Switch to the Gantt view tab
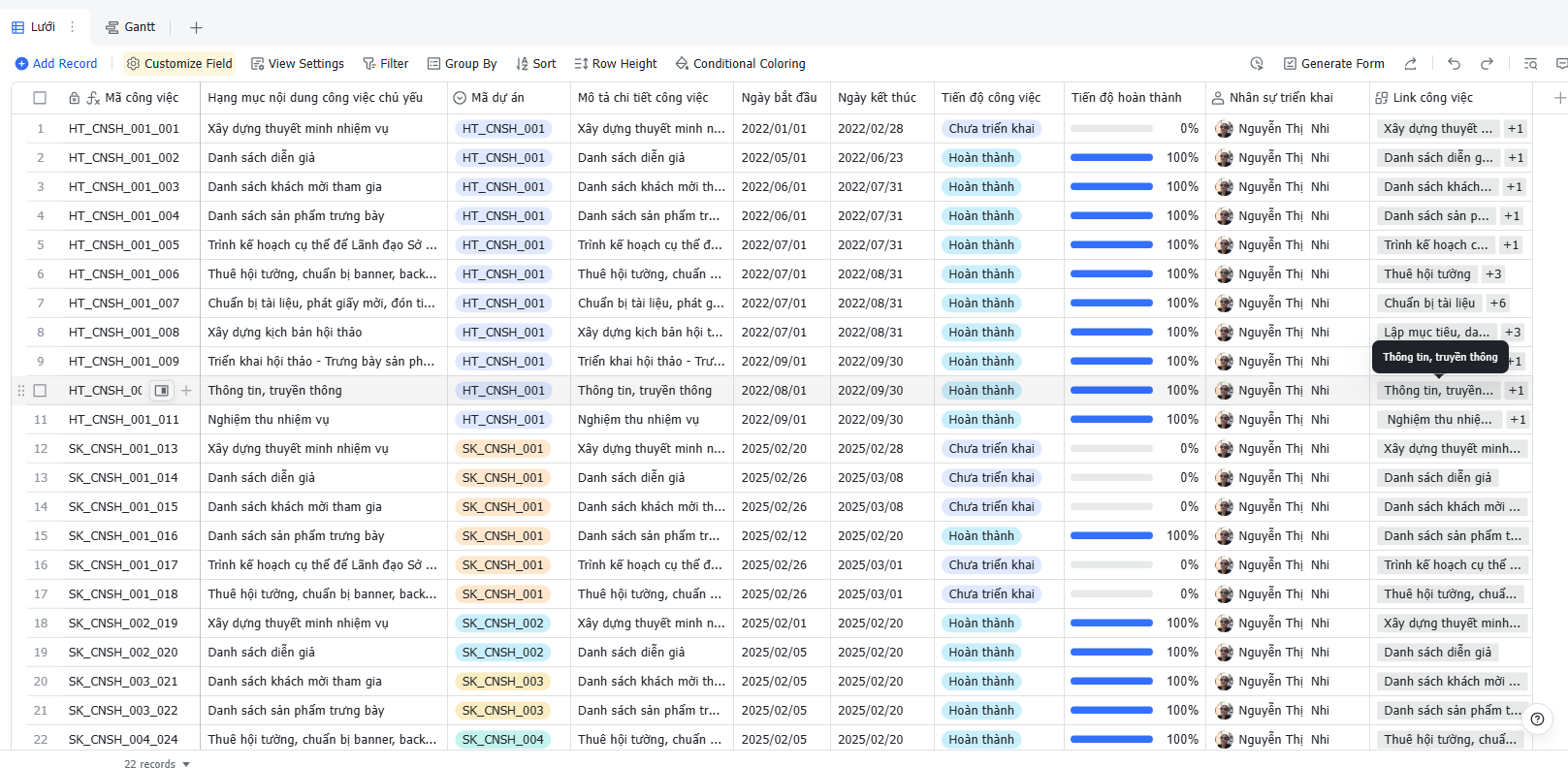The image size is (1568, 768). point(130,27)
